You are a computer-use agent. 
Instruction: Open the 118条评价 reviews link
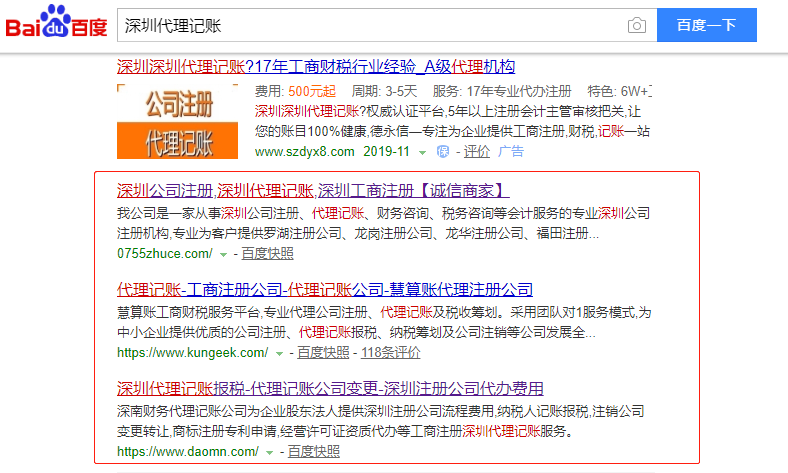point(390,352)
